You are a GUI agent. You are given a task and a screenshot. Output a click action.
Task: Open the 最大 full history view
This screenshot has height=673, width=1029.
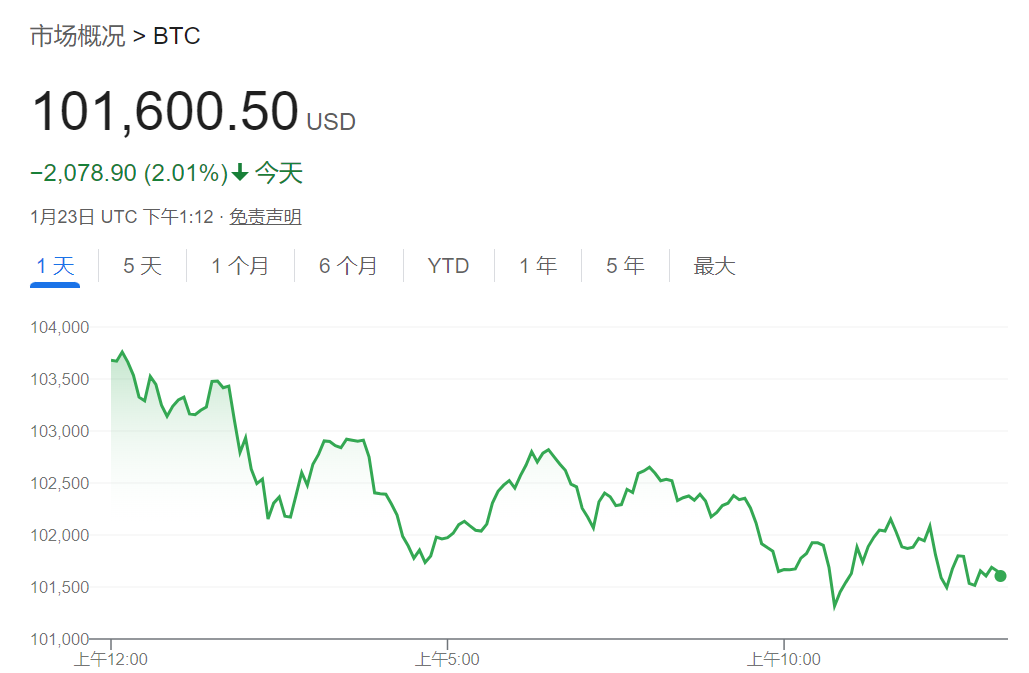click(712, 265)
